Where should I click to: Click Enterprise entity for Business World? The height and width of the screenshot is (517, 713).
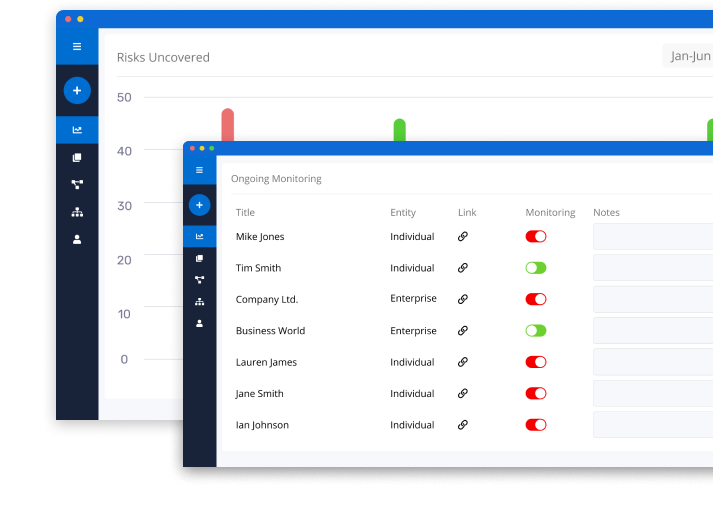(413, 331)
